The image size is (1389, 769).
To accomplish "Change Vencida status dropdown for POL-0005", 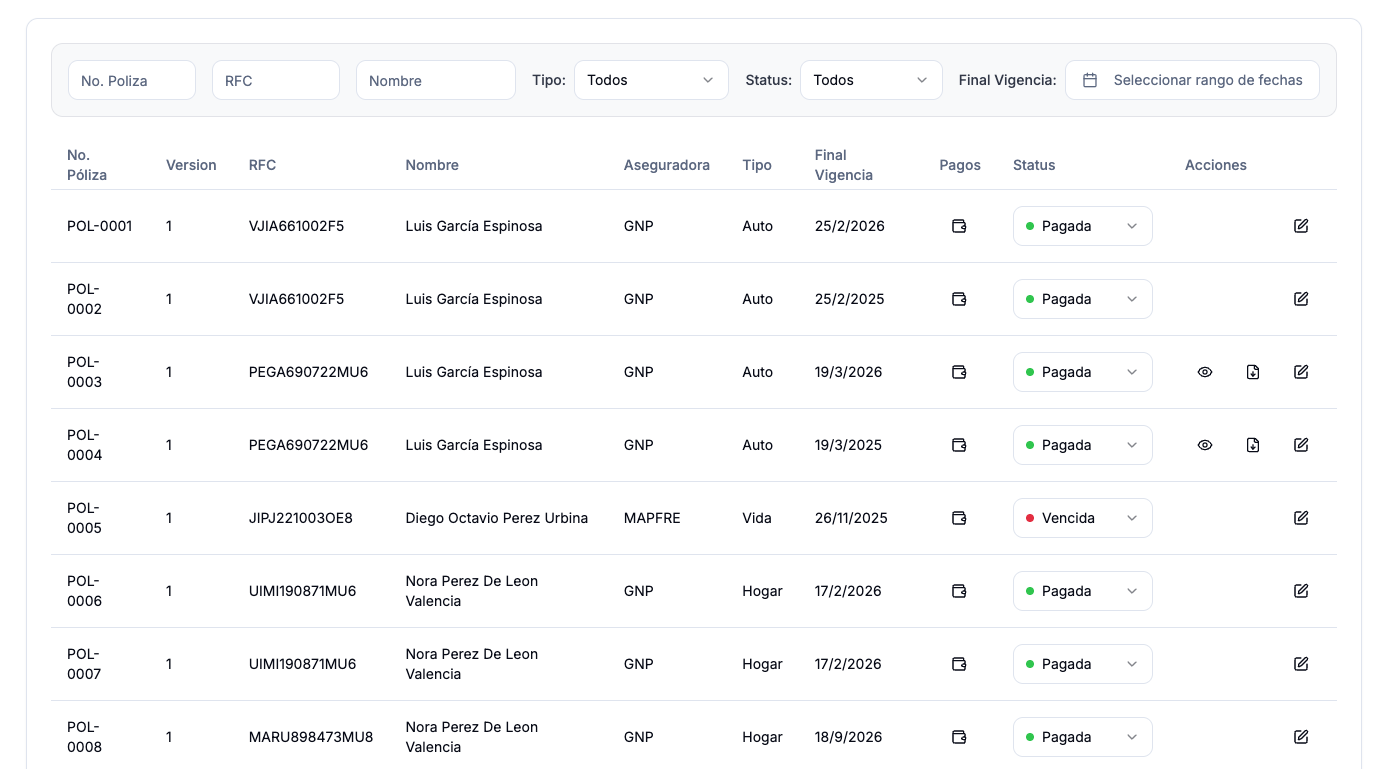I will tap(1082, 518).
